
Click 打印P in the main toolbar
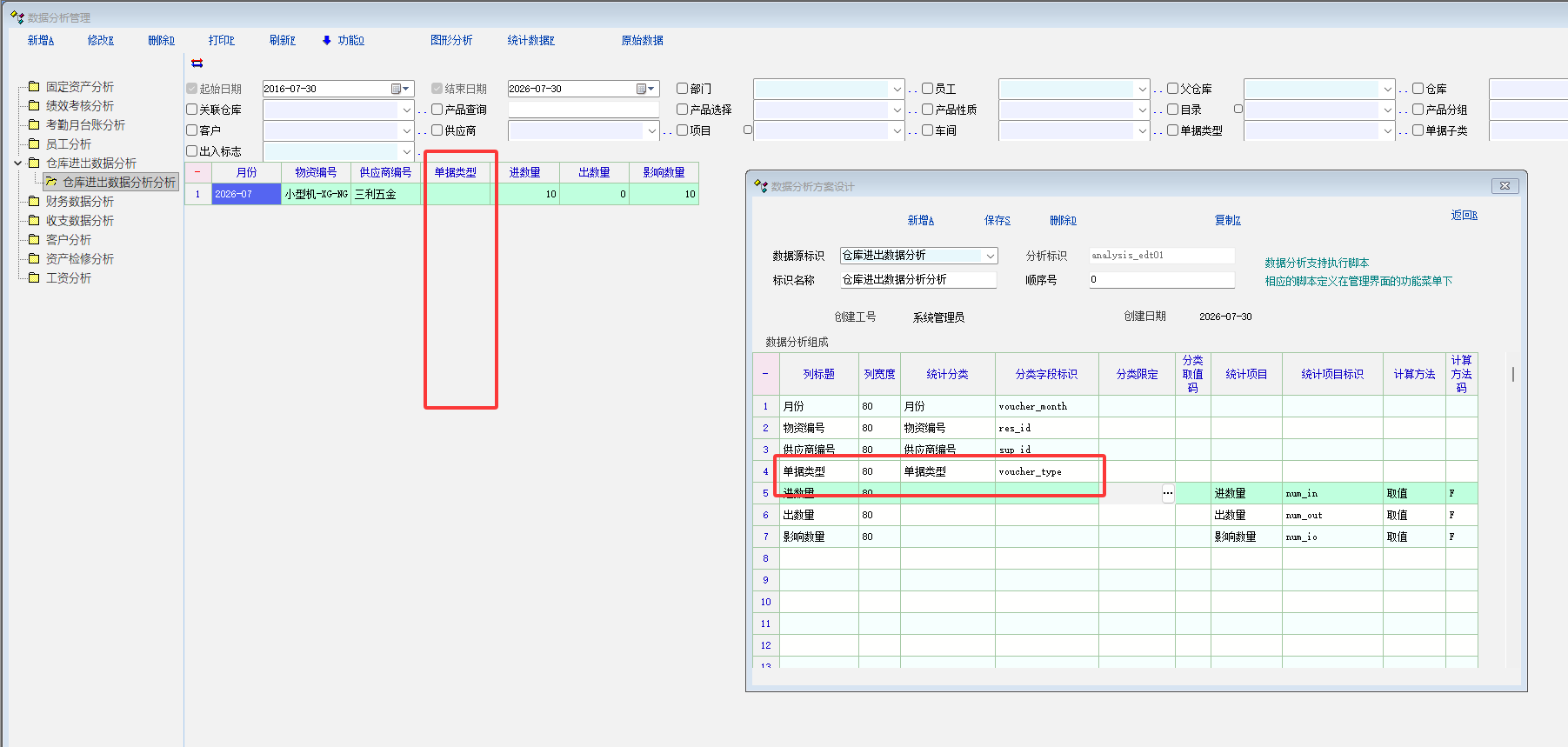[x=222, y=40]
